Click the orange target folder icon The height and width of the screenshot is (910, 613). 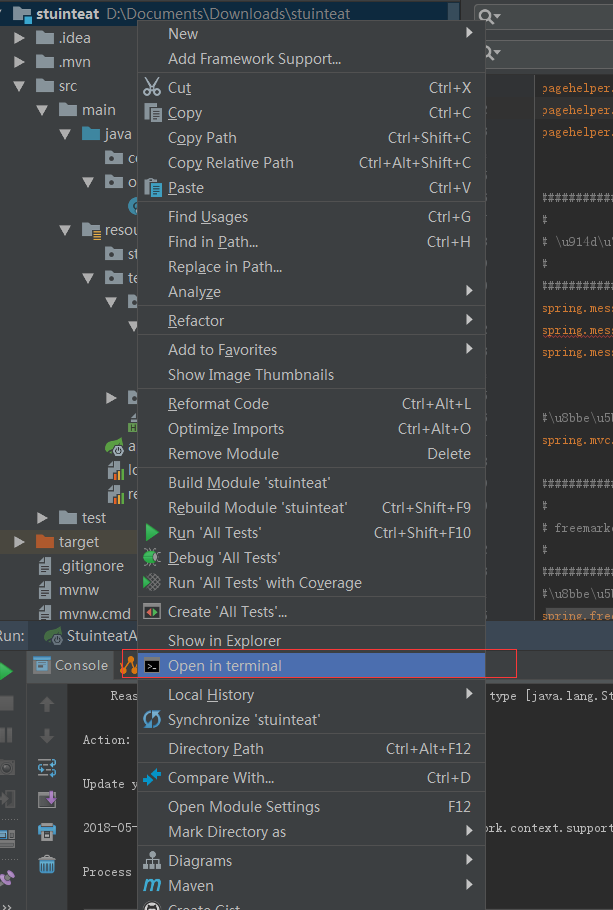tap(45, 541)
